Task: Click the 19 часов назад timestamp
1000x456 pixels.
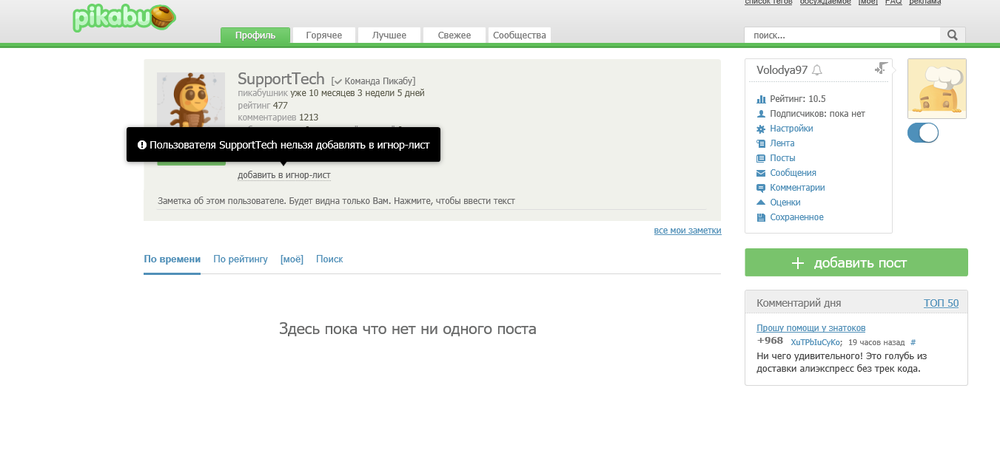Action: 877,342
